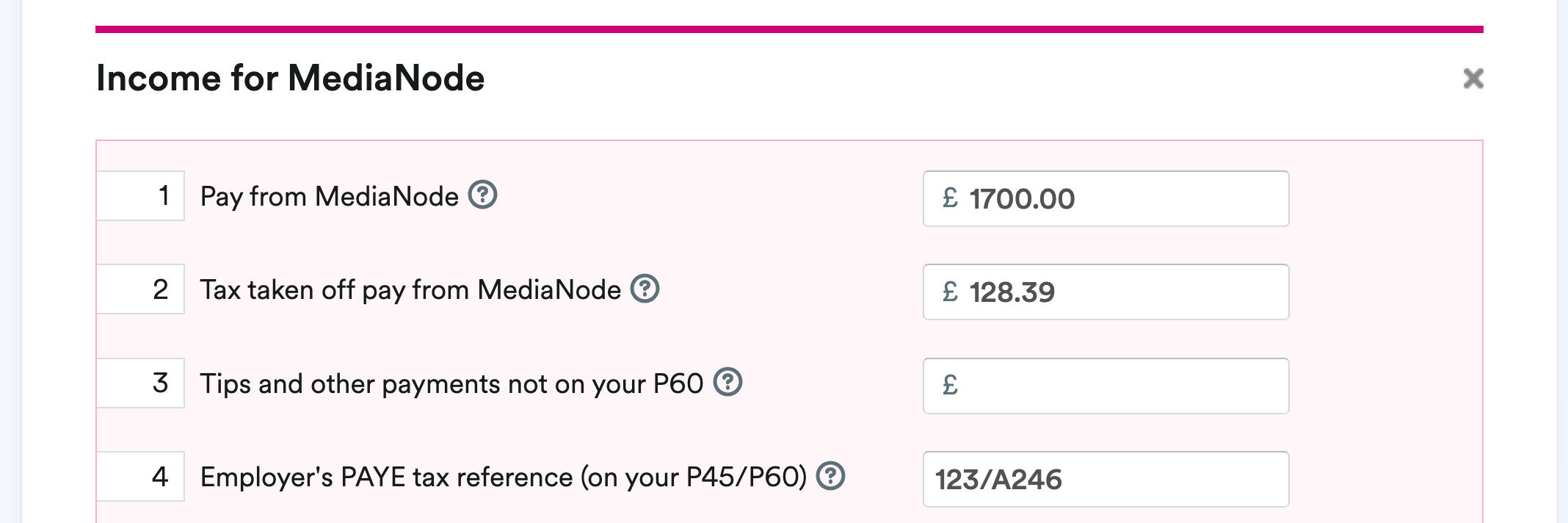Screen dimensions: 1568x523
Task: Select the value 1700.00 in box 1
Action: (1022, 198)
